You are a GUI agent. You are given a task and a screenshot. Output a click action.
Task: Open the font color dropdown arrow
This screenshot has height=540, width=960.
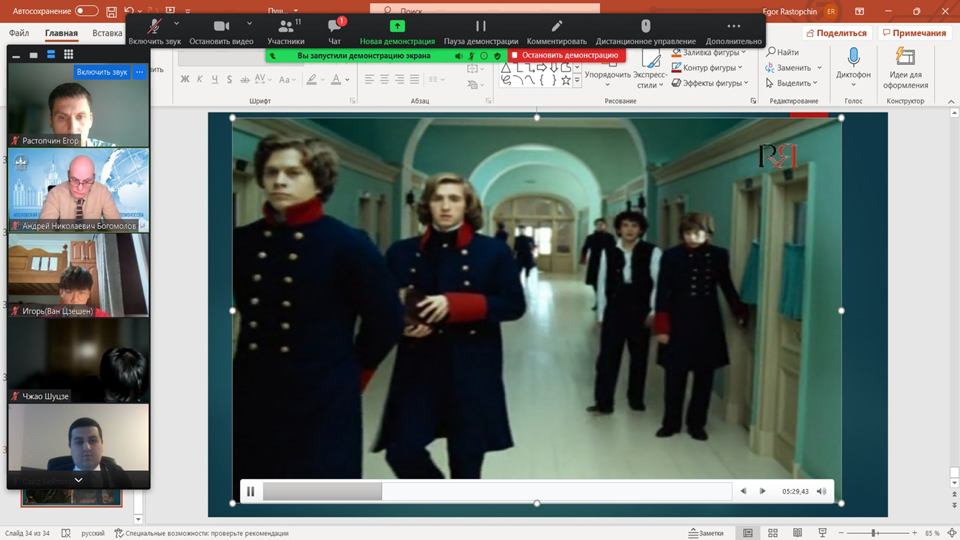click(347, 80)
